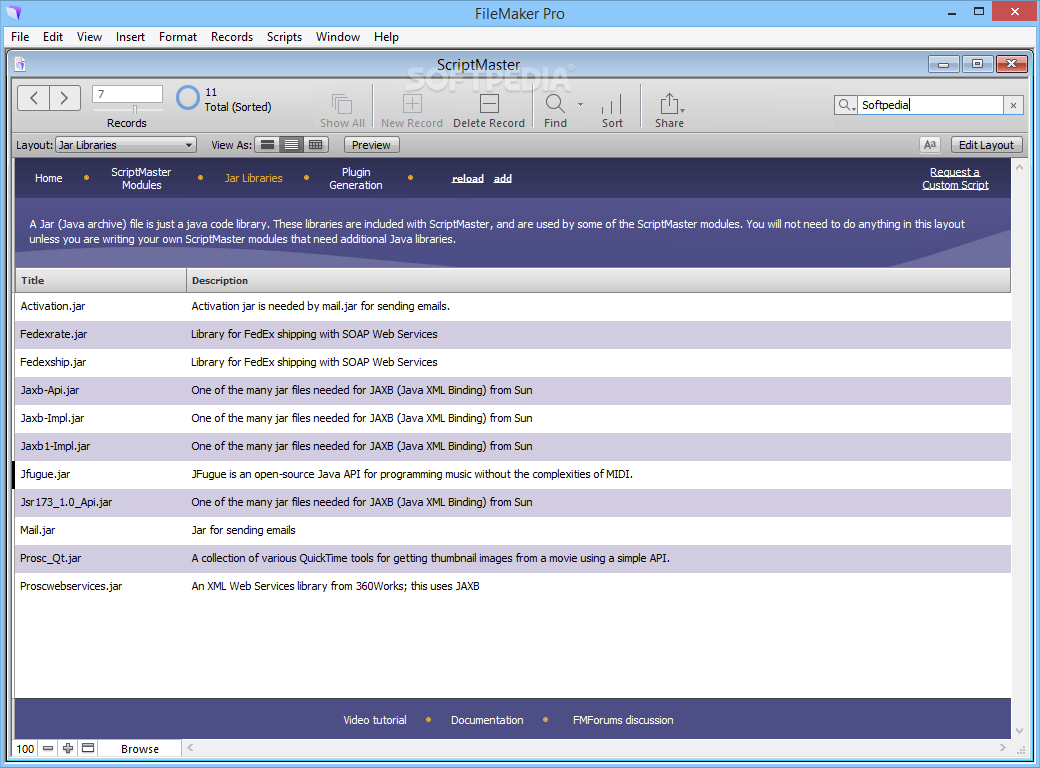1040x768 pixels.
Task: Click the FileMaker Pro app icon
Action: click(13, 13)
